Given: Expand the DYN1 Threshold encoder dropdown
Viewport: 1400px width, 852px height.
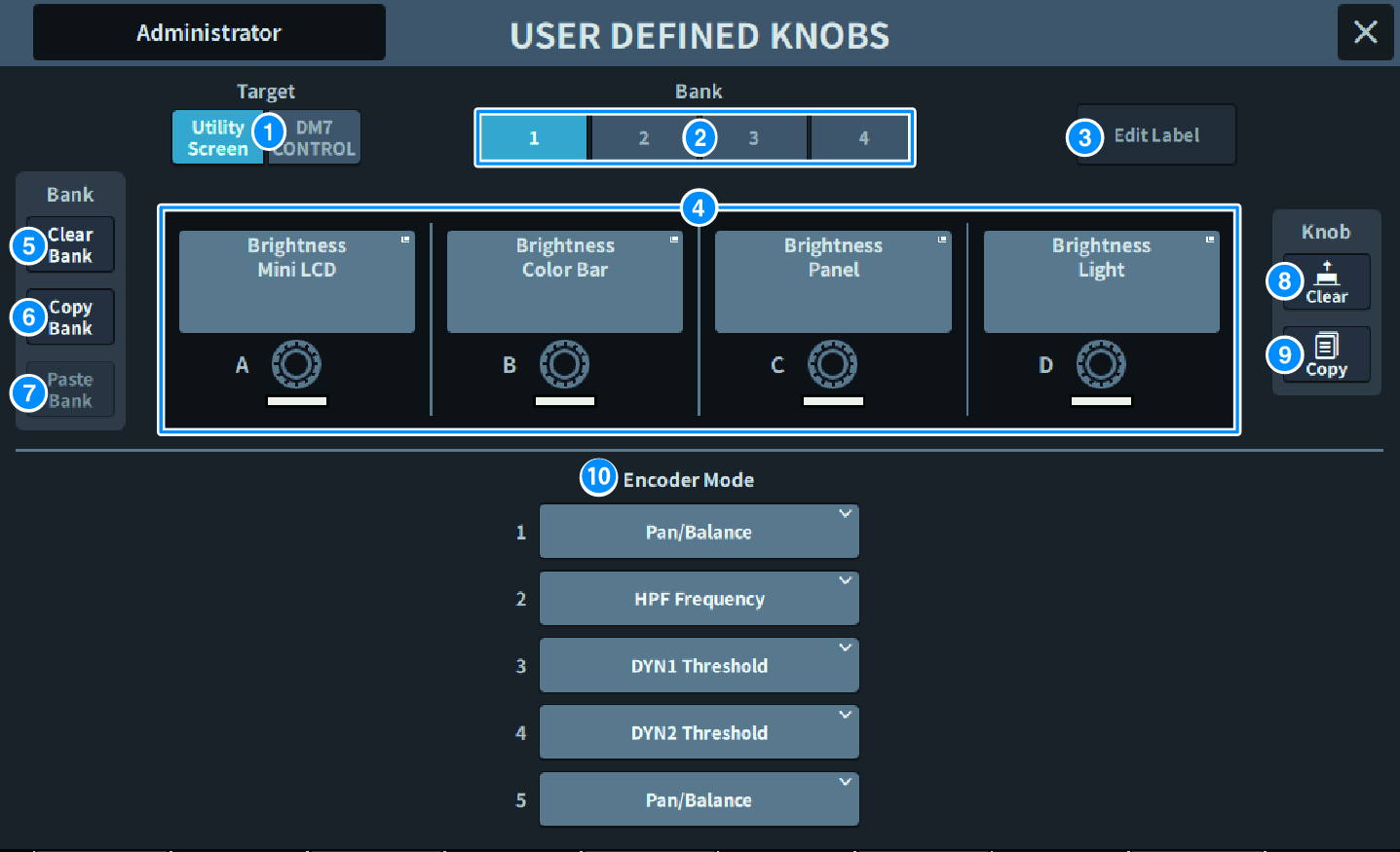Looking at the screenshot, I should 699,666.
